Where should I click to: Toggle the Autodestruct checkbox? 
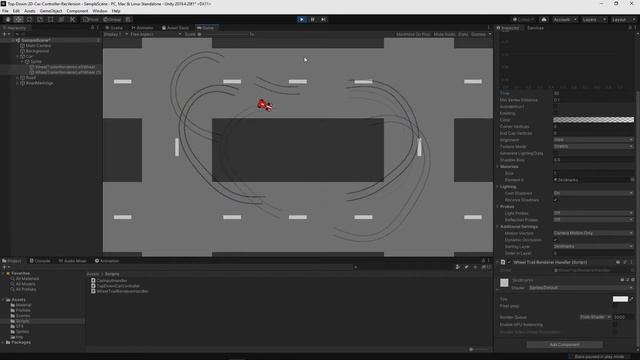[x=556, y=107]
